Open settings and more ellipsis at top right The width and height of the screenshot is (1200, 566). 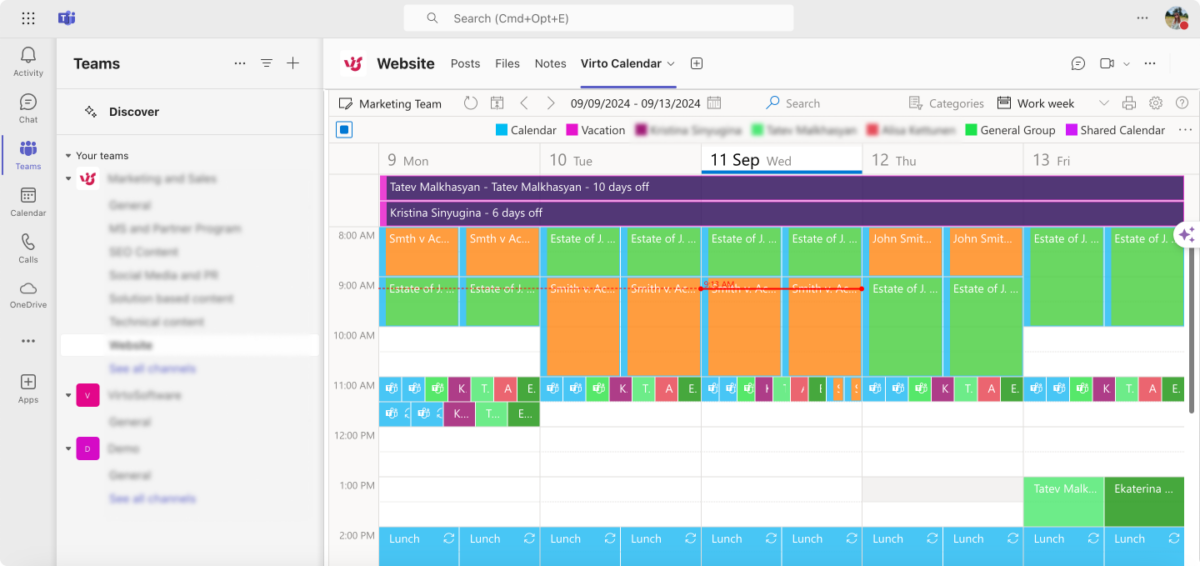pyautogui.click(x=1143, y=18)
